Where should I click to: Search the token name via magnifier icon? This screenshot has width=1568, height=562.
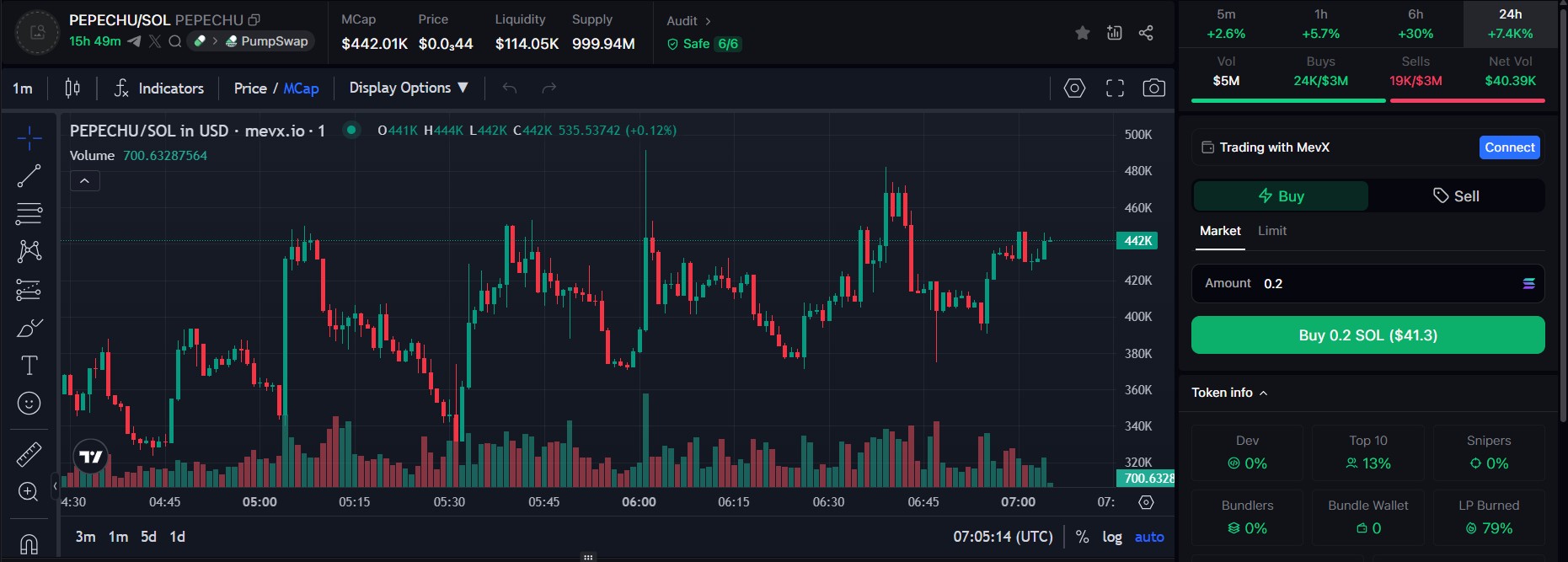pyautogui.click(x=174, y=41)
